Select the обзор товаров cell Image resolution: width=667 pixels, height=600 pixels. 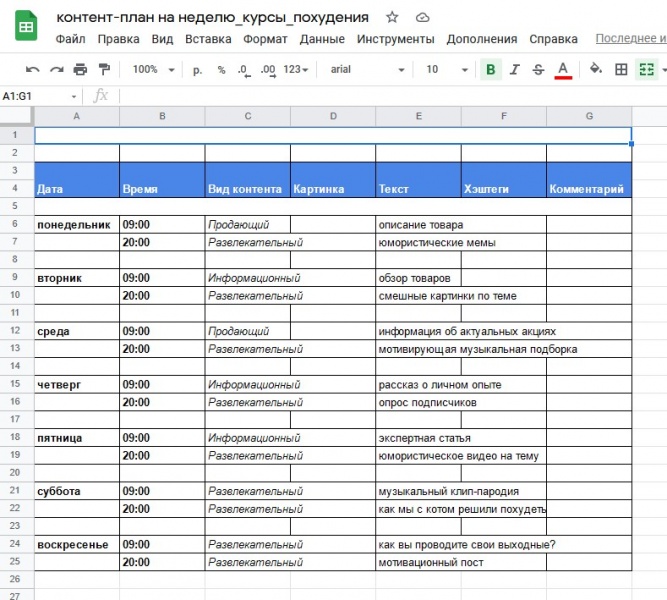coord(418,278)
